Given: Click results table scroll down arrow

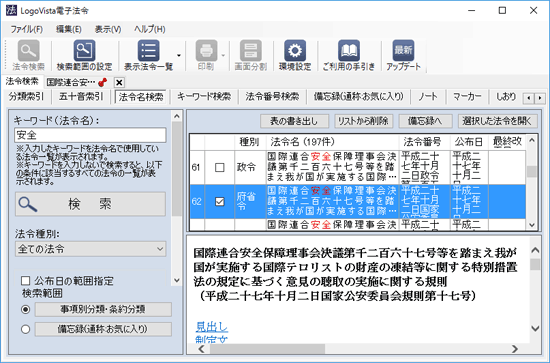Looking at the screenshot, I should [532, 225].
